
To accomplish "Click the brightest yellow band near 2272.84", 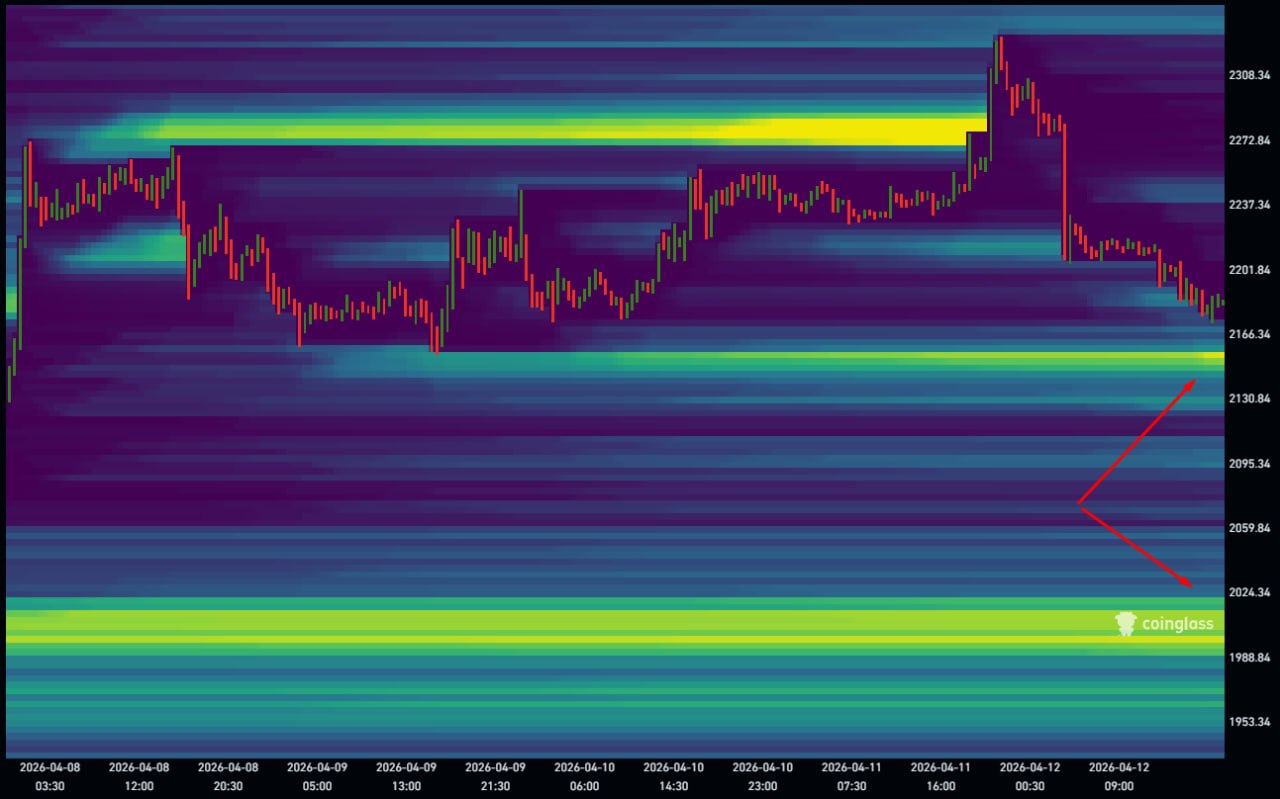I will tap(850, 131).
